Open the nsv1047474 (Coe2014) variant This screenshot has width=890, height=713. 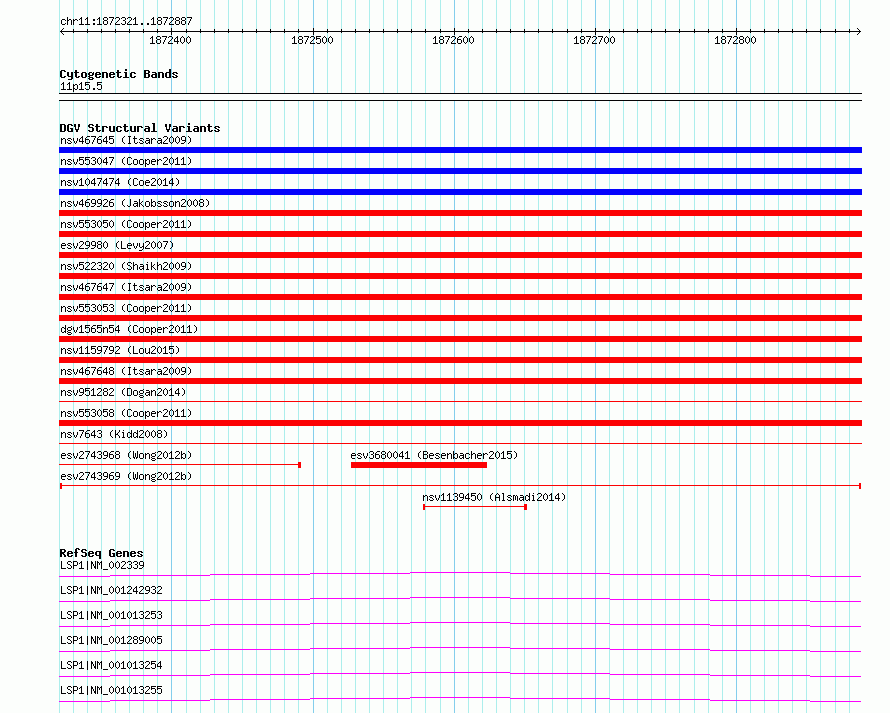click(120, 182)
